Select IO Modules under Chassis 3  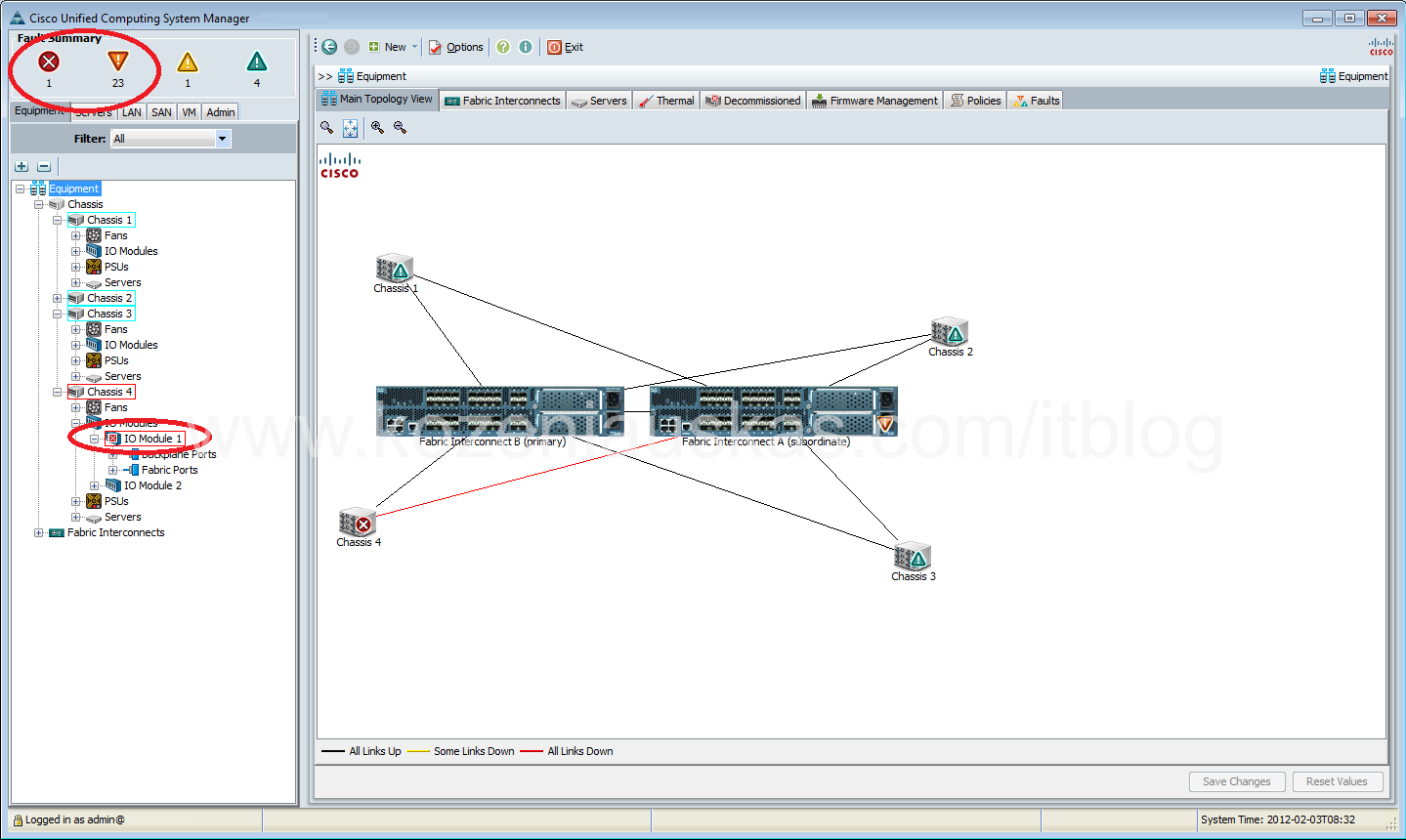coord(131,345)
